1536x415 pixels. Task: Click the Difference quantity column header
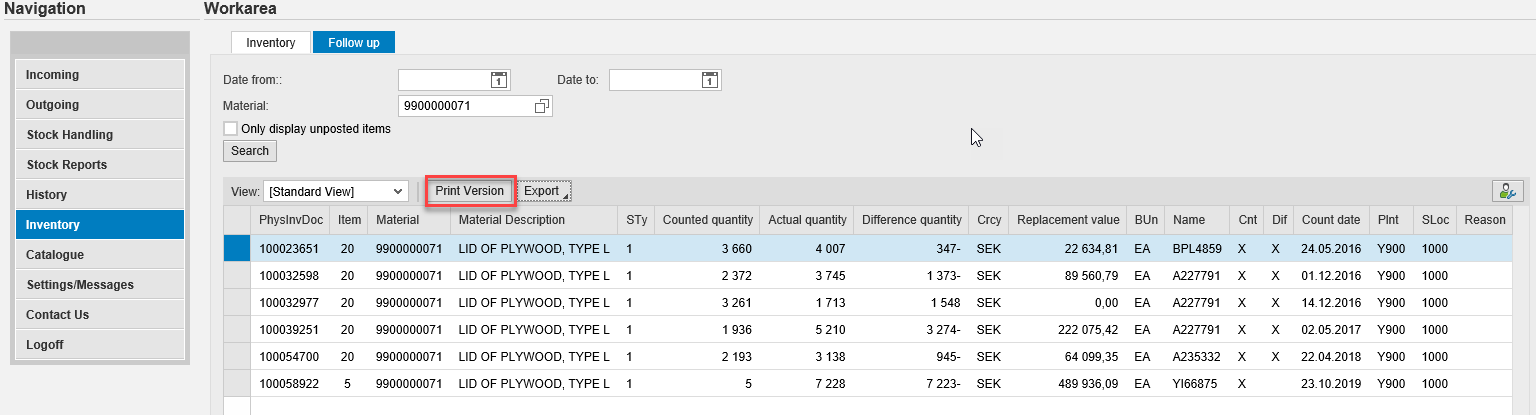(911, 220)
